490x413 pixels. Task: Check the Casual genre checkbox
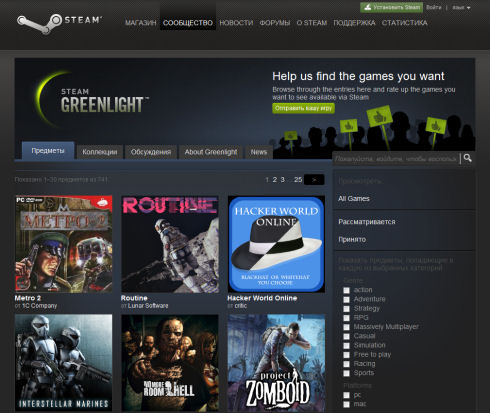tap(347, 336)
